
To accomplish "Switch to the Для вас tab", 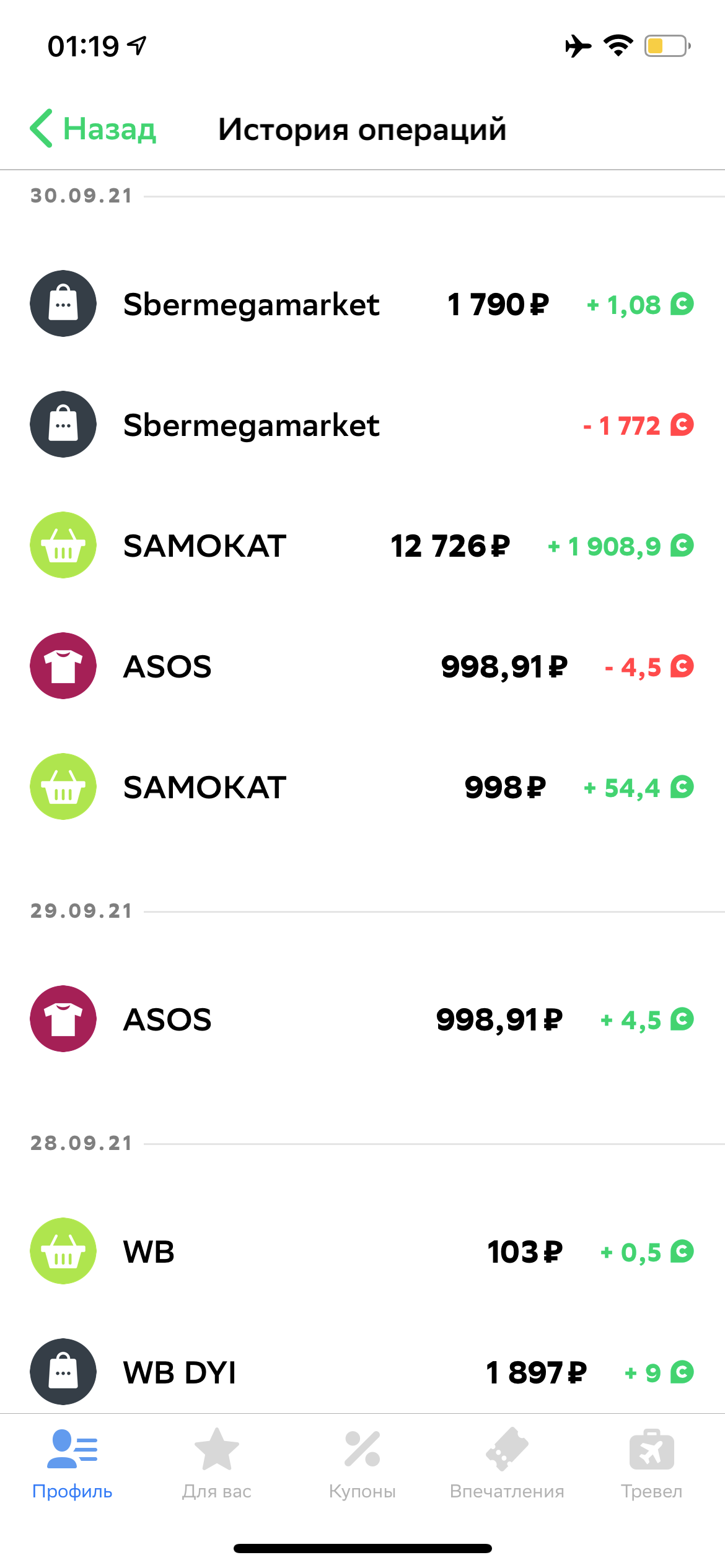I will pyautogui.click(x=217, y=1465).
